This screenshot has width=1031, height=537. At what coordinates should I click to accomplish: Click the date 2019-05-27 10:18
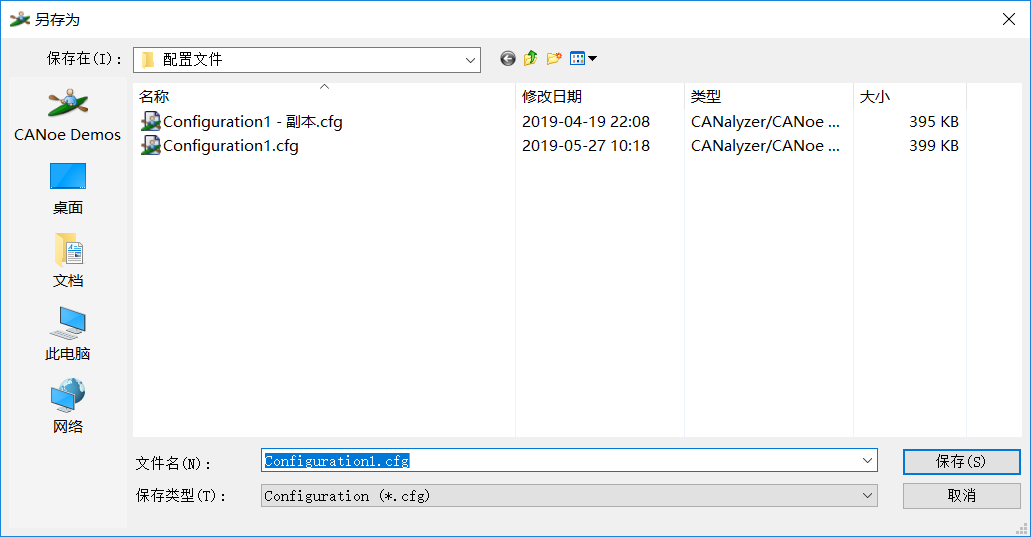coord(586,145)
